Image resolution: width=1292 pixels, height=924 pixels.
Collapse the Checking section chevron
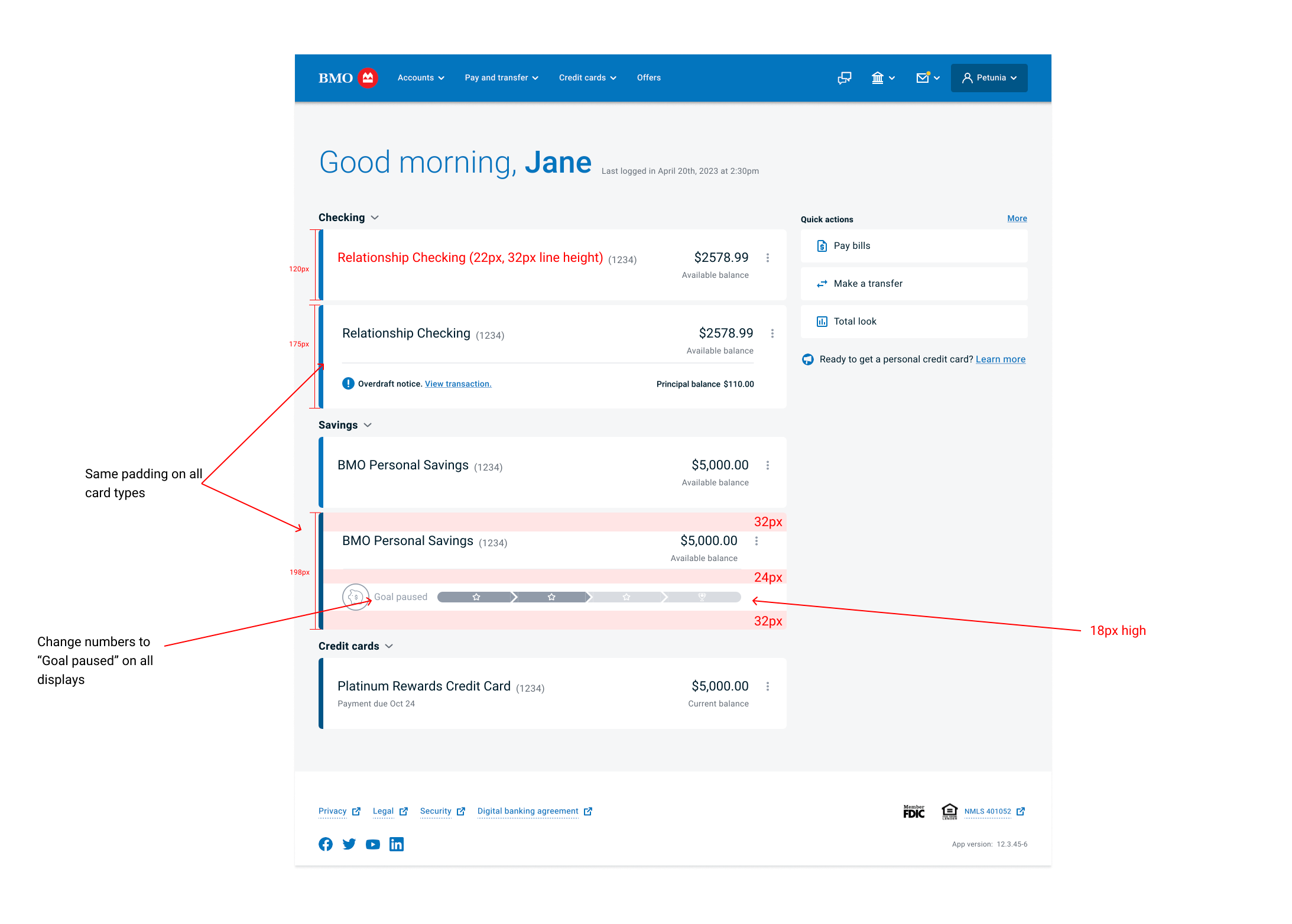pos(375,218)
